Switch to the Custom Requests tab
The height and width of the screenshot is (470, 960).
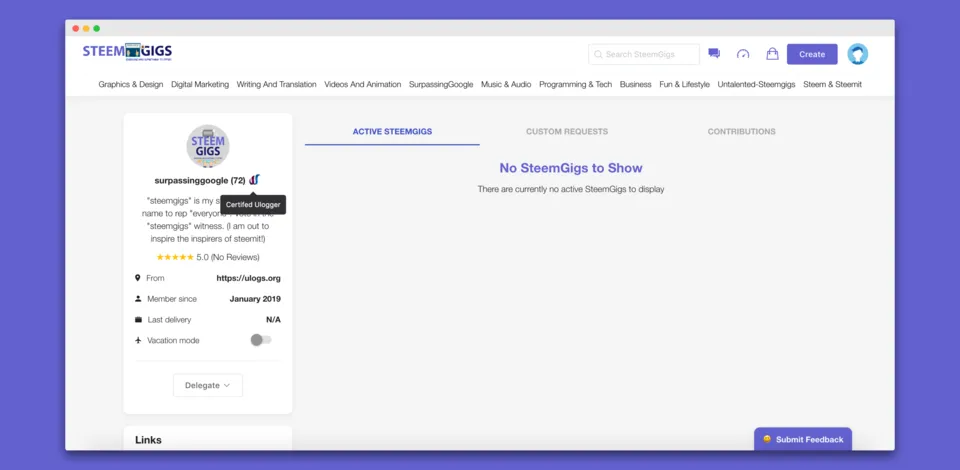[x=567, y=132]
